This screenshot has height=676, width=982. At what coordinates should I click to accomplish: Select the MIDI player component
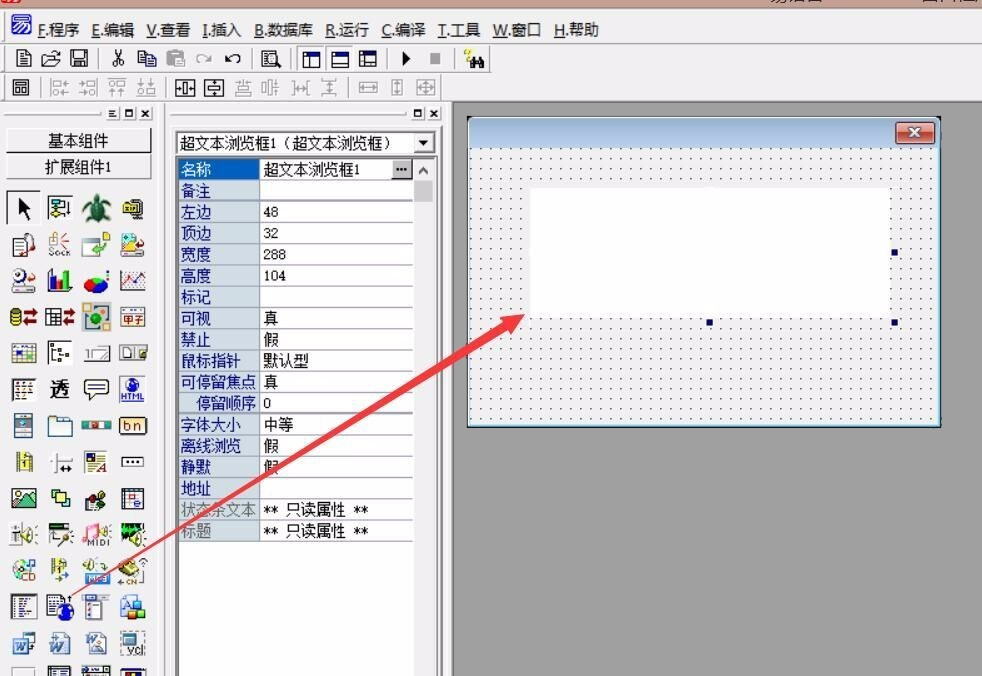[x=96, y=534]
